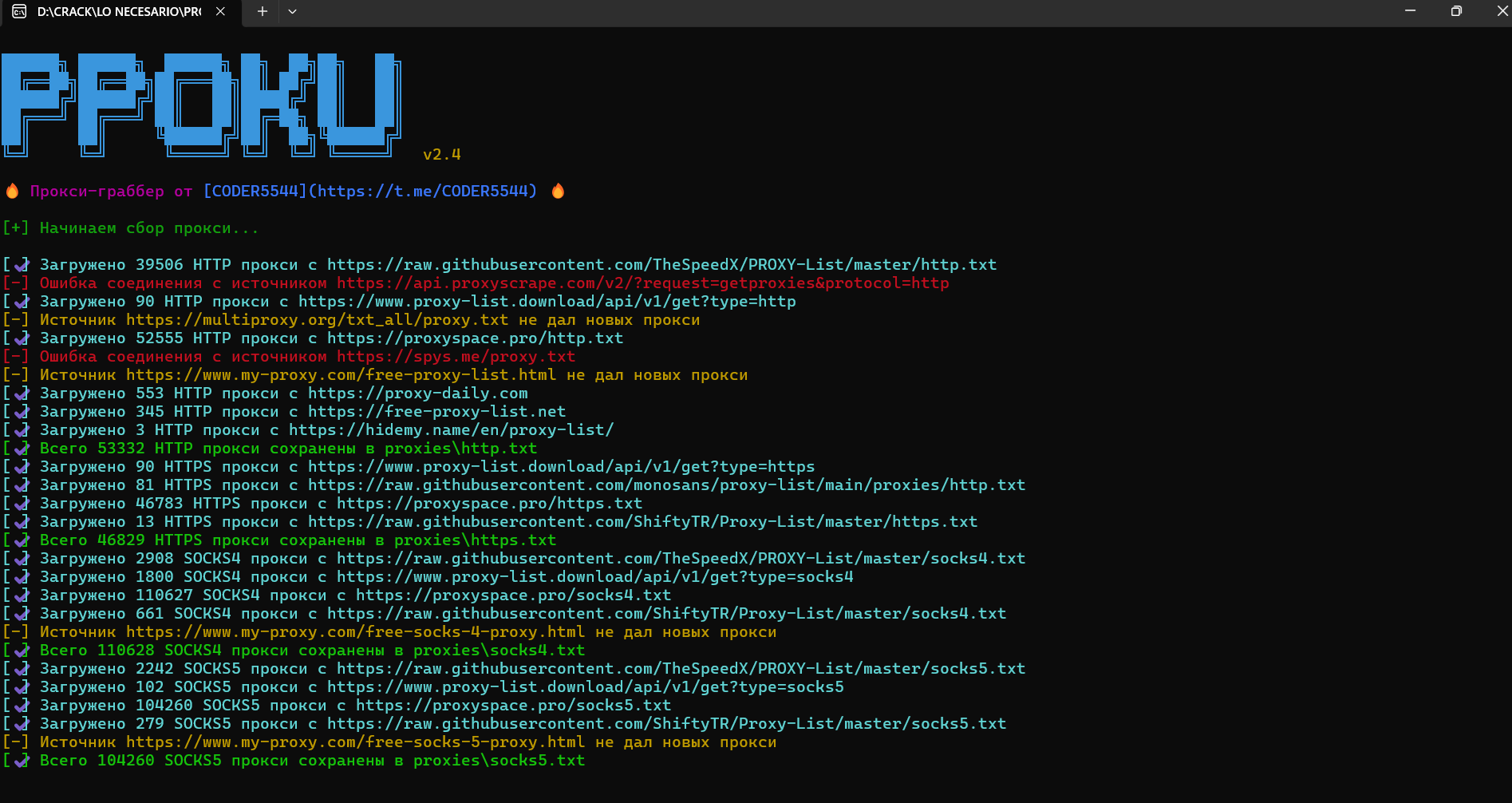Click checkmark beside 'Загружено 345 HTTP прокси'
The height and width of the screenshot is (803, 1512).
pos(22,411)
